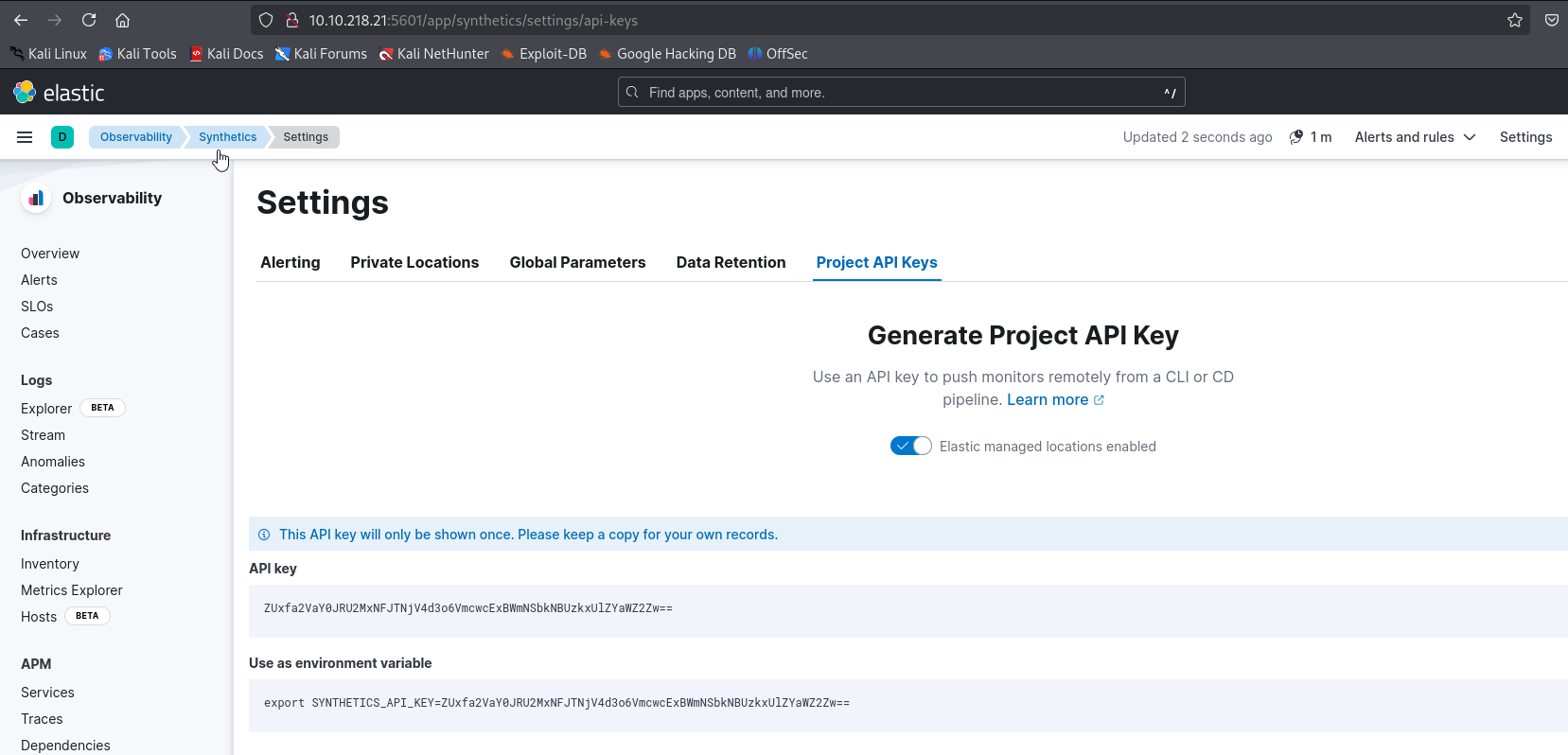The width and height of the screenshot is (1568, 755).
Task: Switch to the Global Parameters tab
Action: [577, 262]
